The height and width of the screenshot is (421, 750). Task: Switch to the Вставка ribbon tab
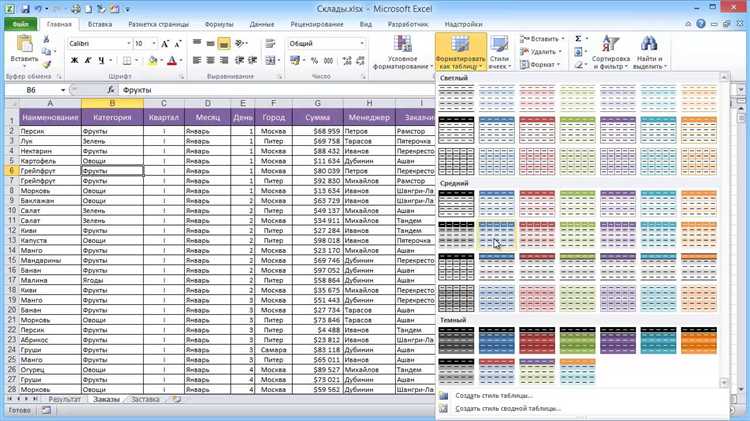(x=100, y=24)
